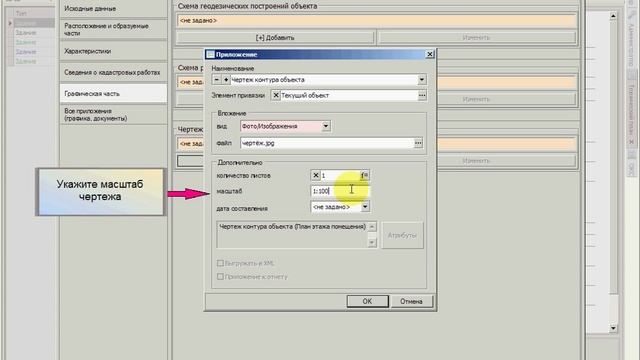This screenshot has height=360, width=640.
Task: Click into the масштаб input field
Action: tap(339, 191)
